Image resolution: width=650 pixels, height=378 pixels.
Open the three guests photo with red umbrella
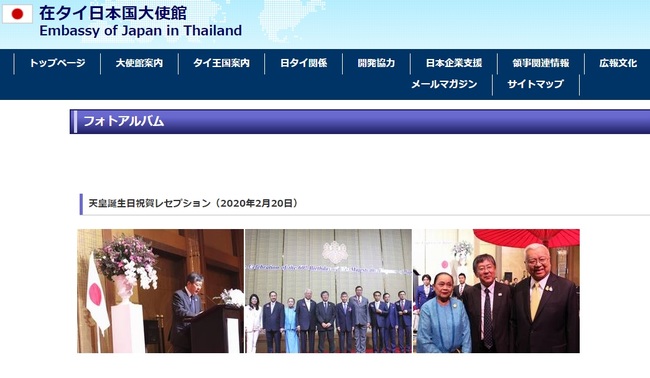tap(497, 291)
